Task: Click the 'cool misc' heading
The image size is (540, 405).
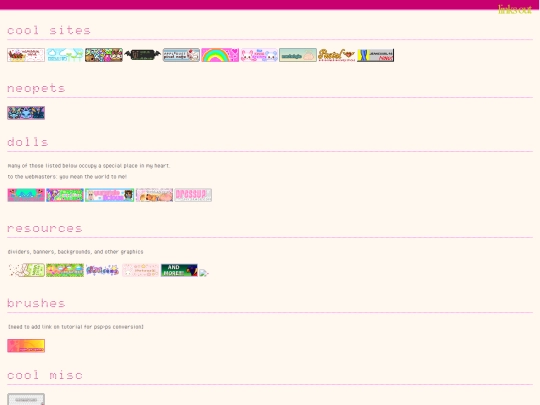Action: tap(45, 375)
